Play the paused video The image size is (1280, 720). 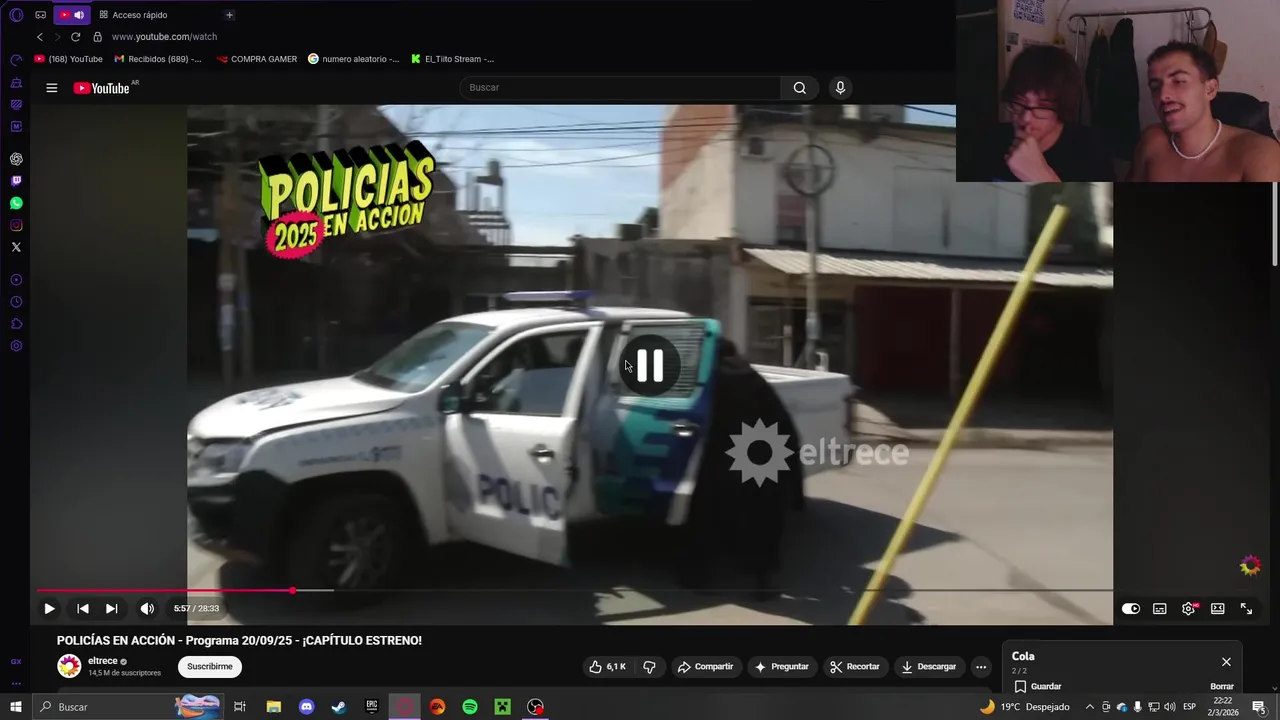(49, 608)
